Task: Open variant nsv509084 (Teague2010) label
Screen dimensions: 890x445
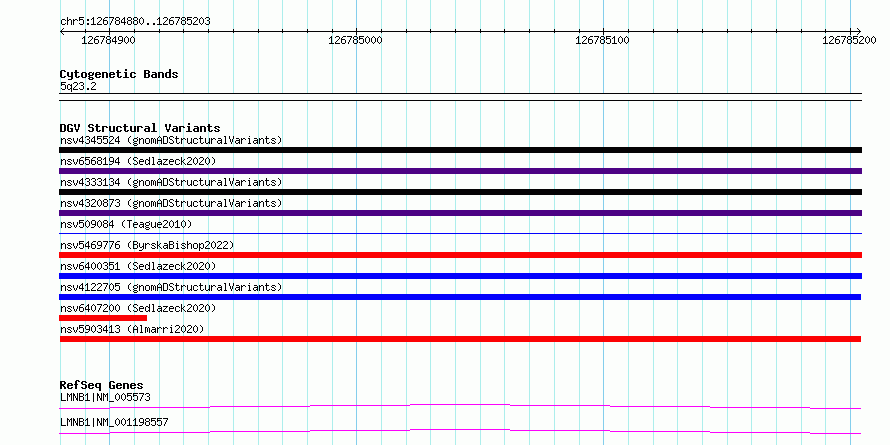Action: point(126,224)
